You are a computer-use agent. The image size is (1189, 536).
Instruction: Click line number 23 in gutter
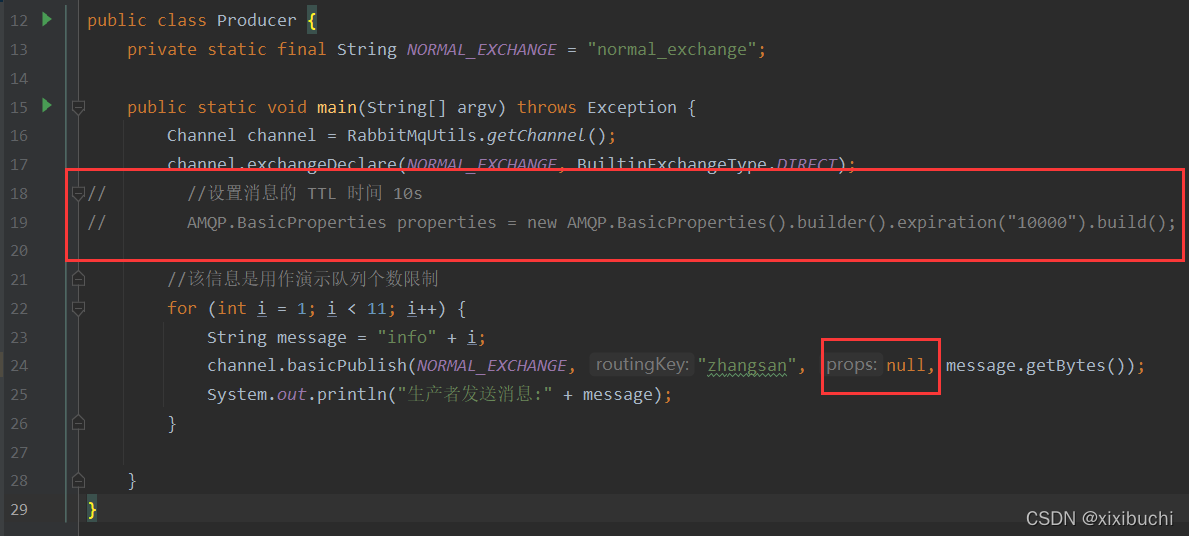19,337
